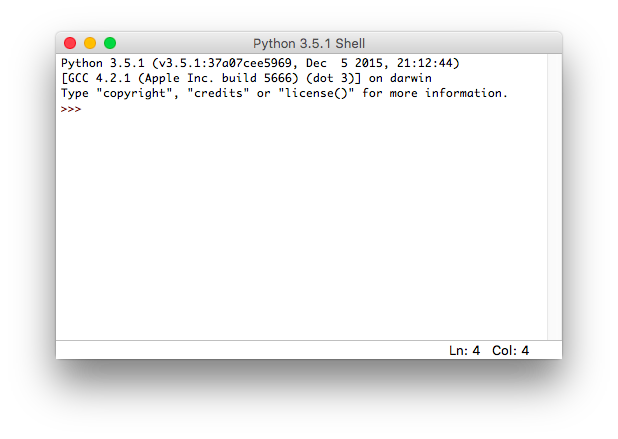Click the vertical scrollbar track
This screenshot has width=618, height=439.
(555, 197)
